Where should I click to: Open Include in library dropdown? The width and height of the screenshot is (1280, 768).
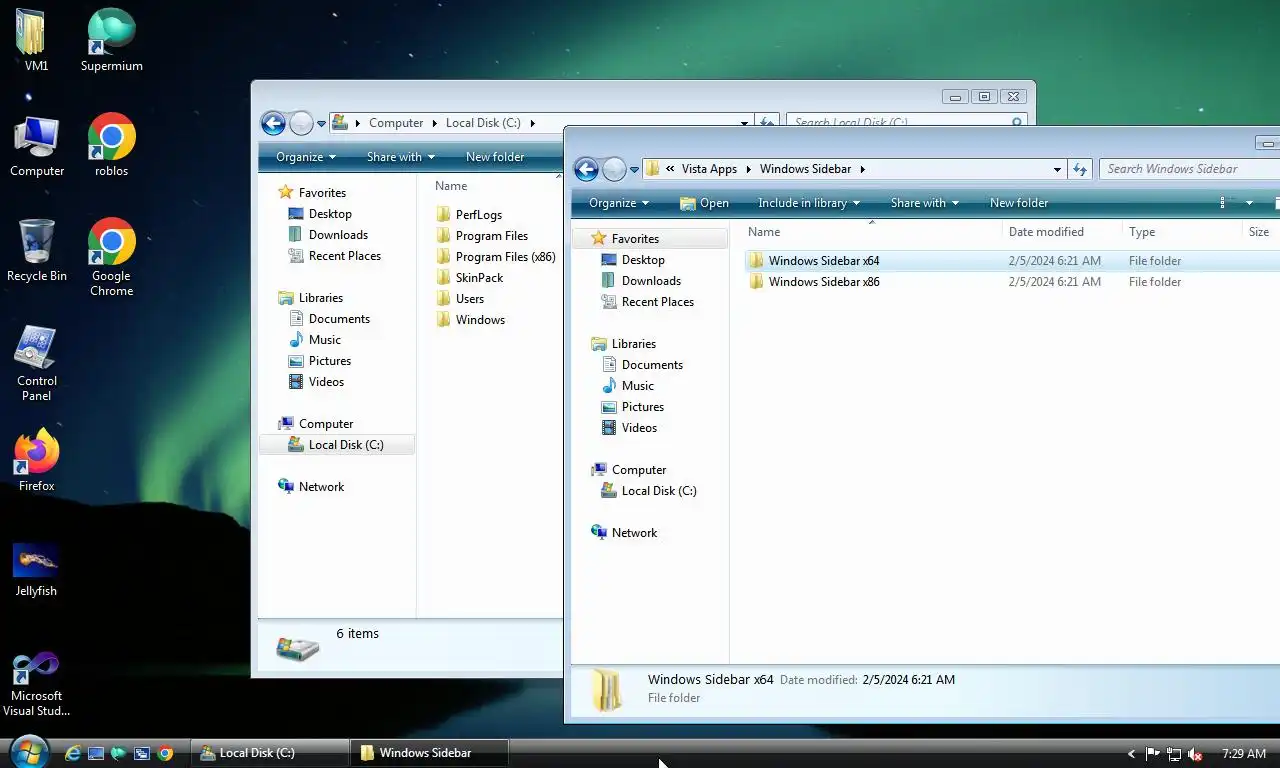[809, 203]
